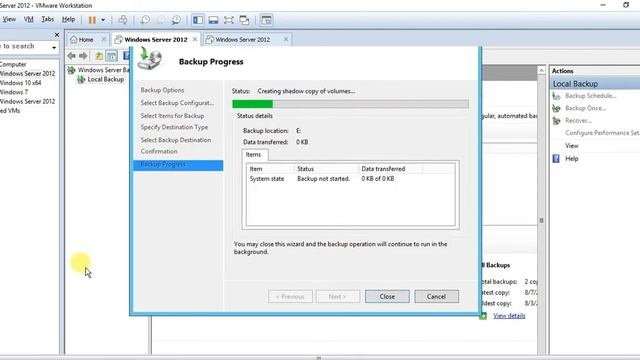Click the Previous button in wizard

(x=290, y=296)
